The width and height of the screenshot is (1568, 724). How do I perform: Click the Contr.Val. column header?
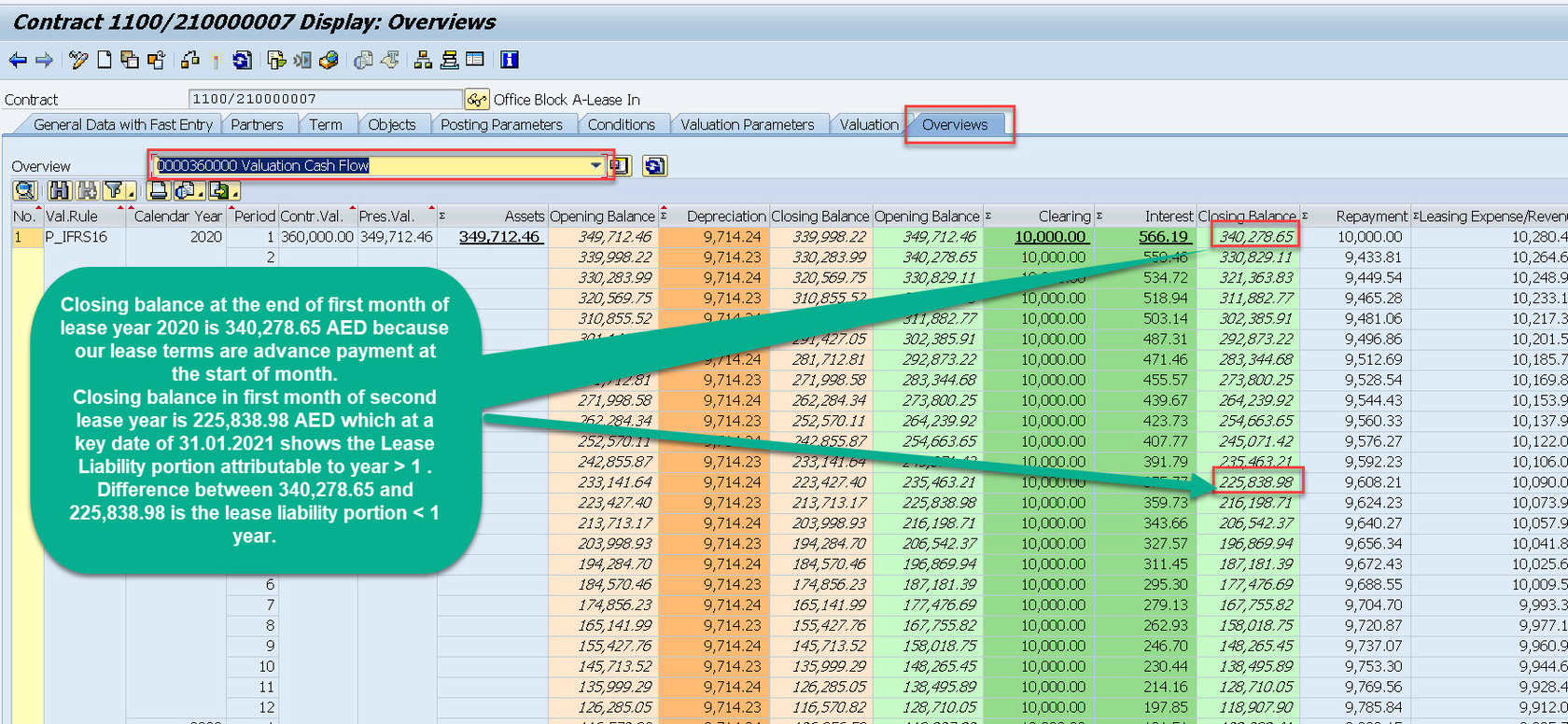click(317, 216)
